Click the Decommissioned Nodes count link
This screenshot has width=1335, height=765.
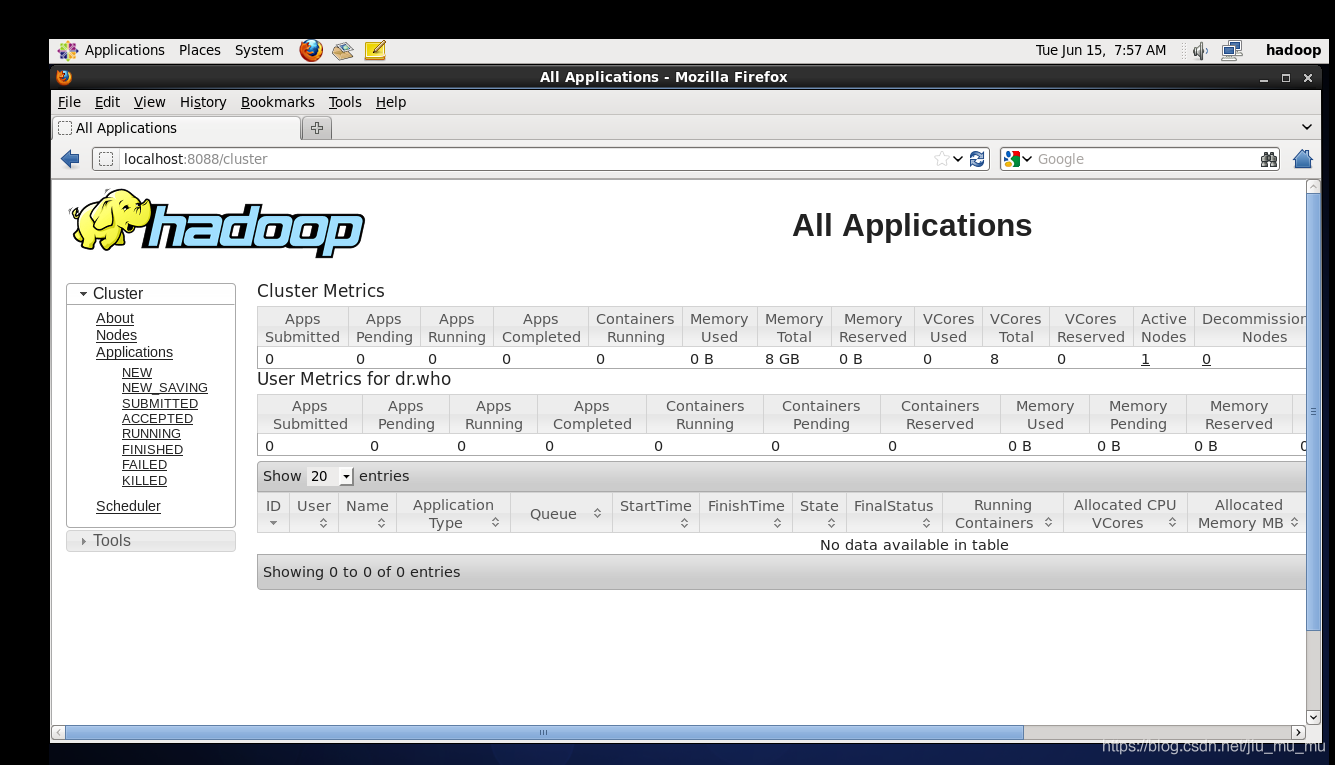point(1206,359)
